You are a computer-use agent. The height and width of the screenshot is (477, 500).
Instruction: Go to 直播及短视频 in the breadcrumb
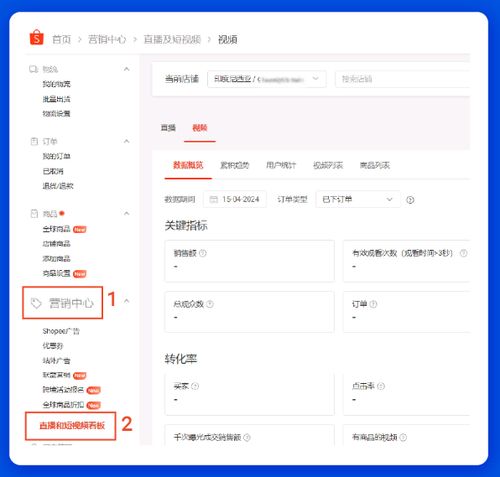coord(172,39)
